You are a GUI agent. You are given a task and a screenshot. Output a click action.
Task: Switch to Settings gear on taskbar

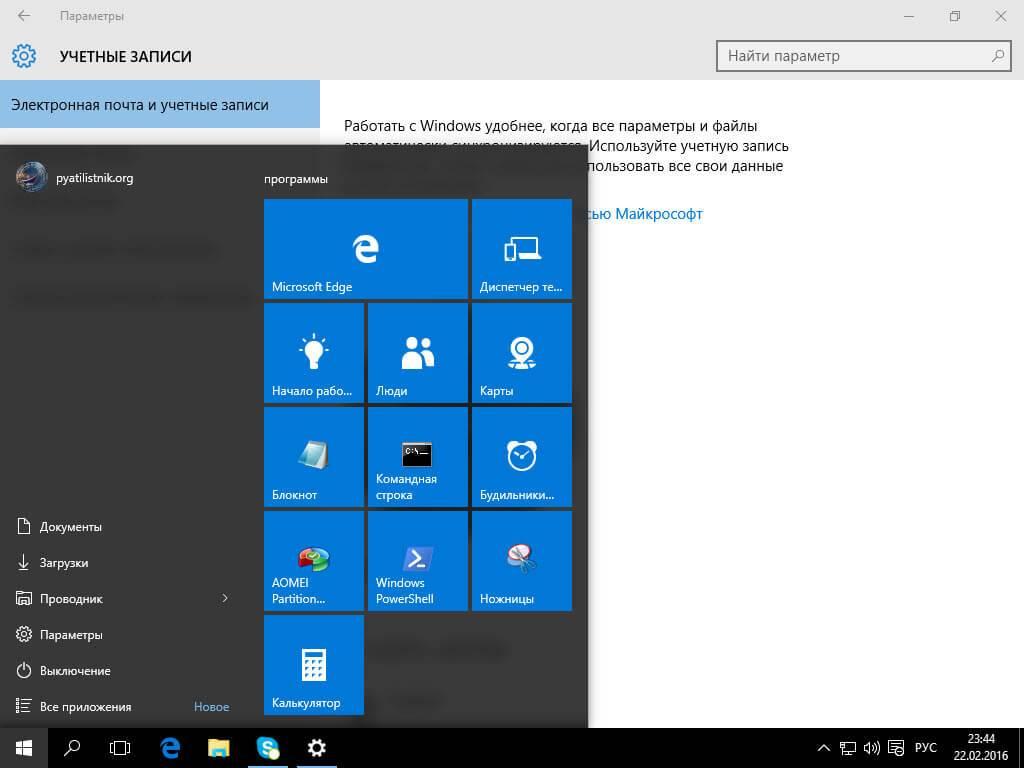317,748
